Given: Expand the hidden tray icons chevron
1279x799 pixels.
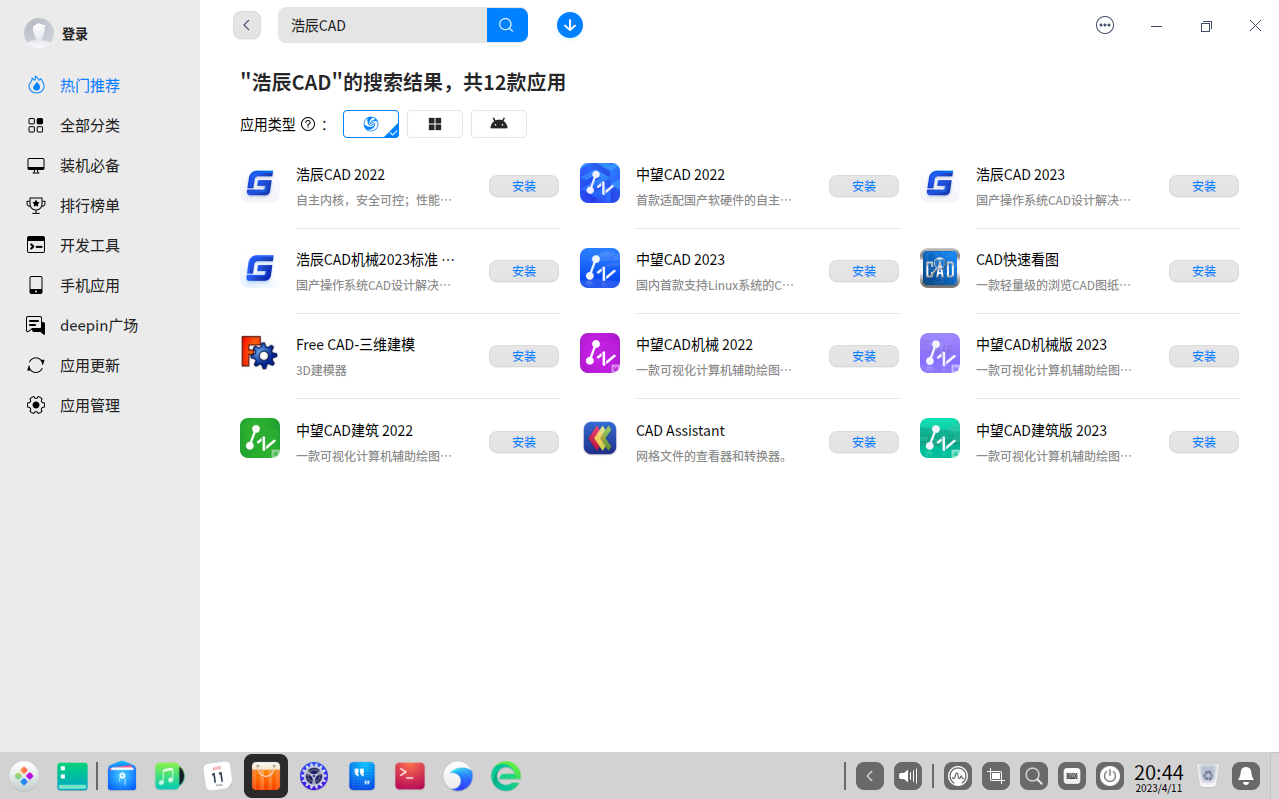Looking at the screenshot, I should pos(869,776).
